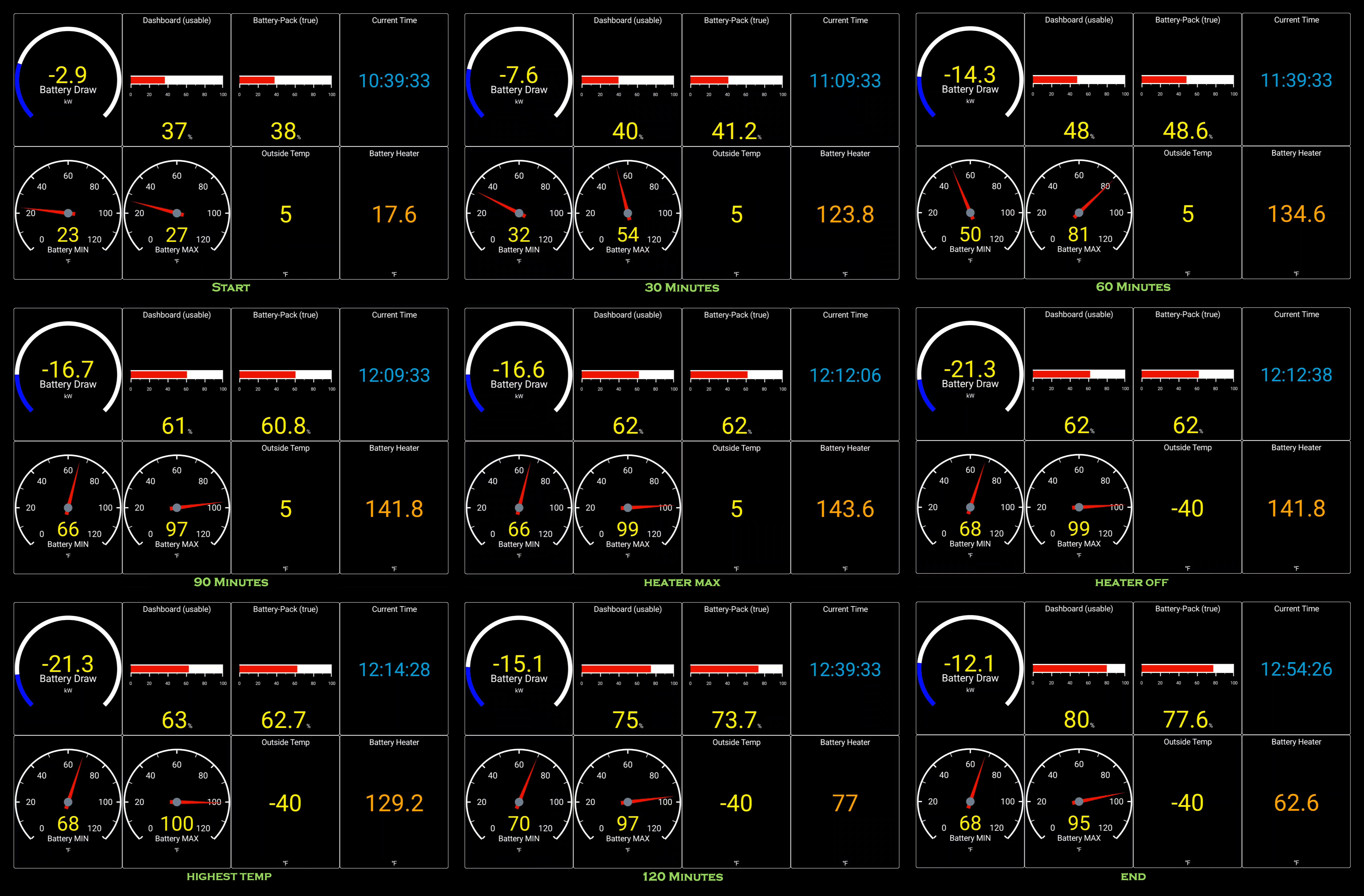Click the 10:39:33 current time reading
Viewport: 1364px width, 896px height.
coord(394,81)
